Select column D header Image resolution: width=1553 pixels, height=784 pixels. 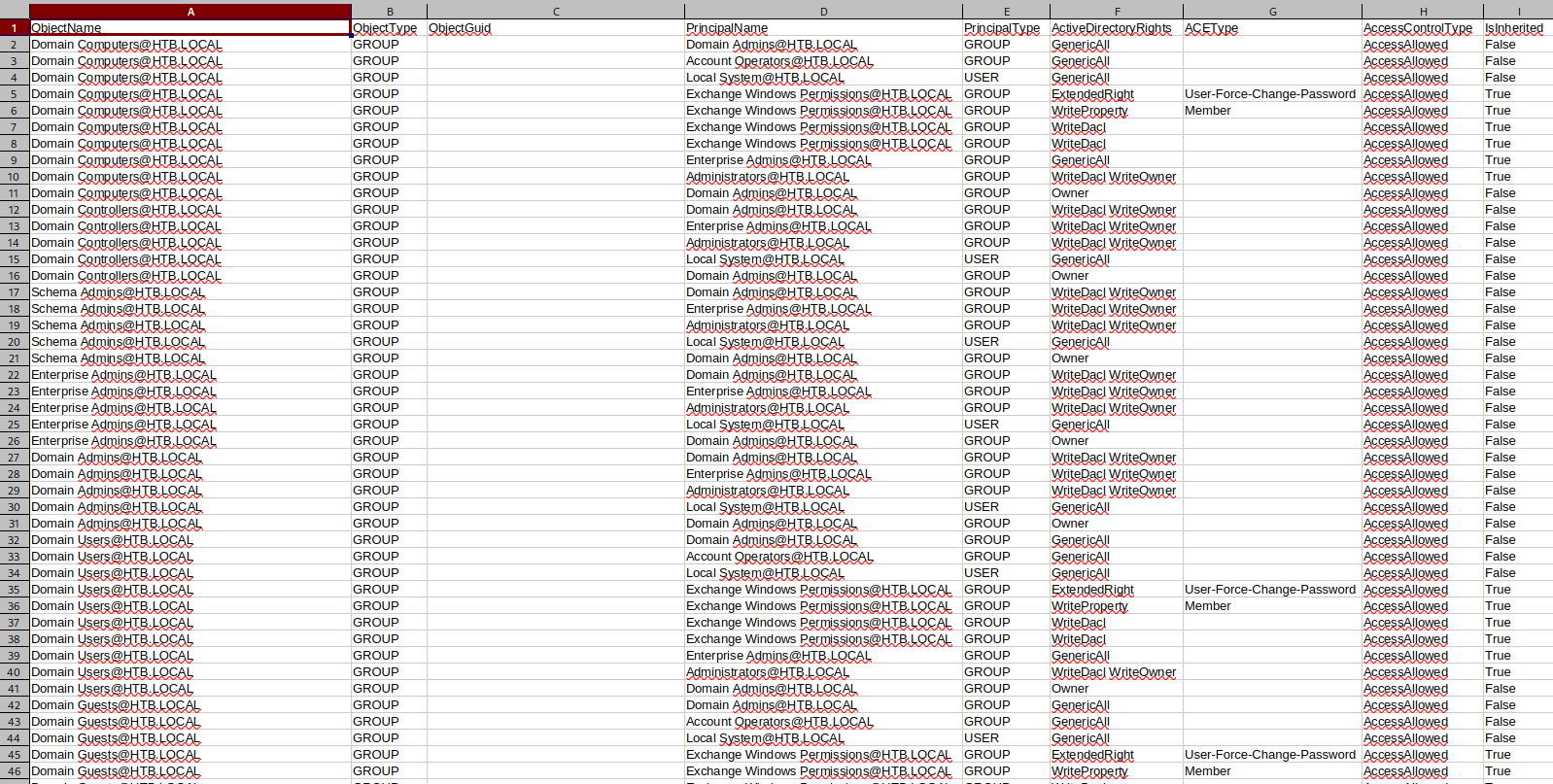823,12
